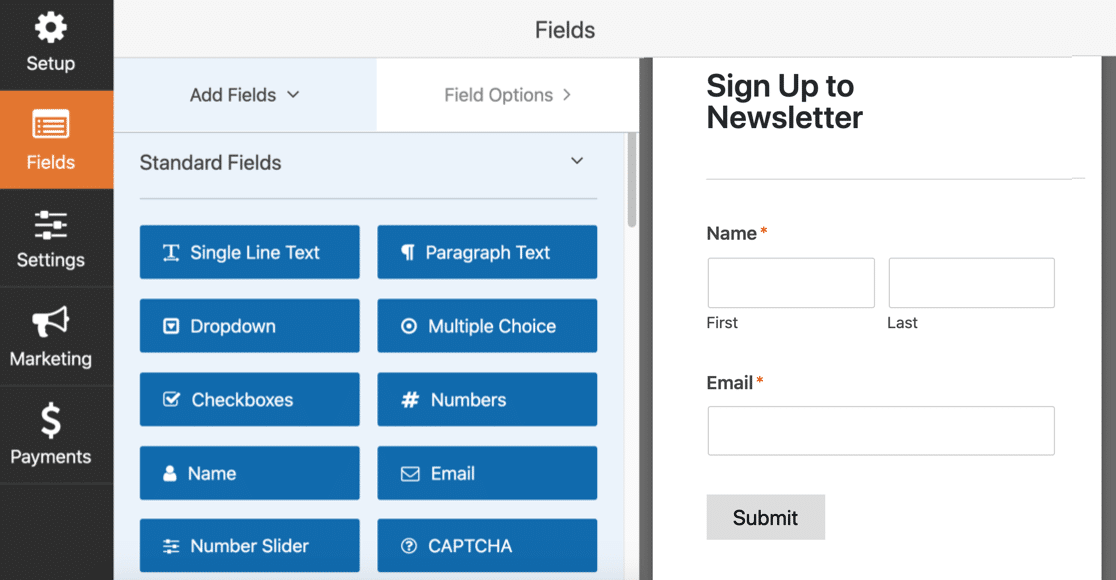Screen dimensions: 1116x580
Task: Open the Field Options tab
Action: pos(508,95)
